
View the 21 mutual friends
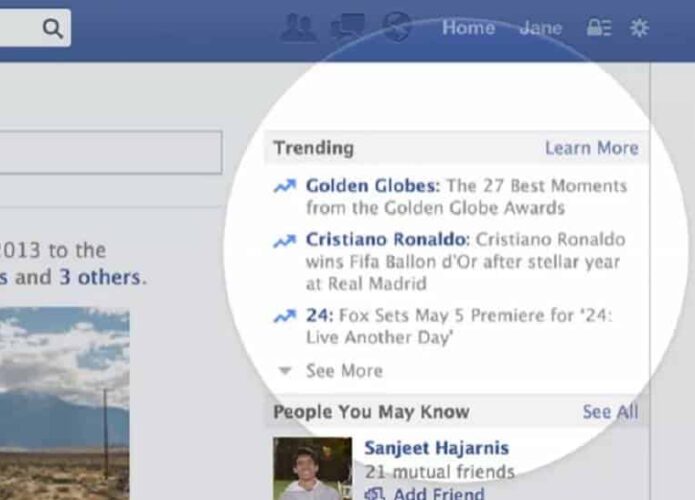tap(440, 472)
